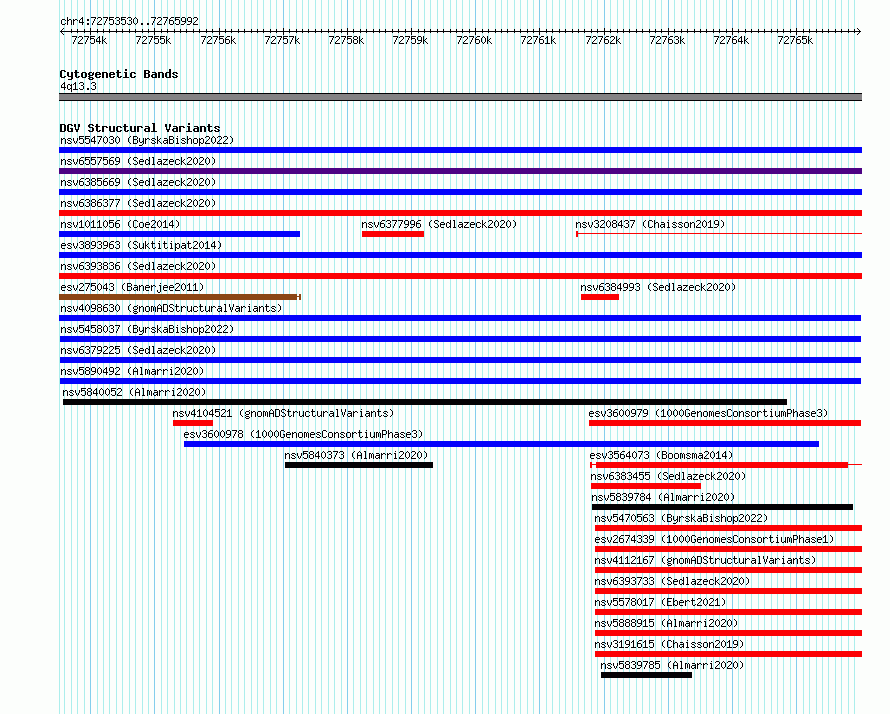Click the nsv6386377 (Sedlazeck2020) label
This screenshot has height=714, width=890.
click(138, 203)
